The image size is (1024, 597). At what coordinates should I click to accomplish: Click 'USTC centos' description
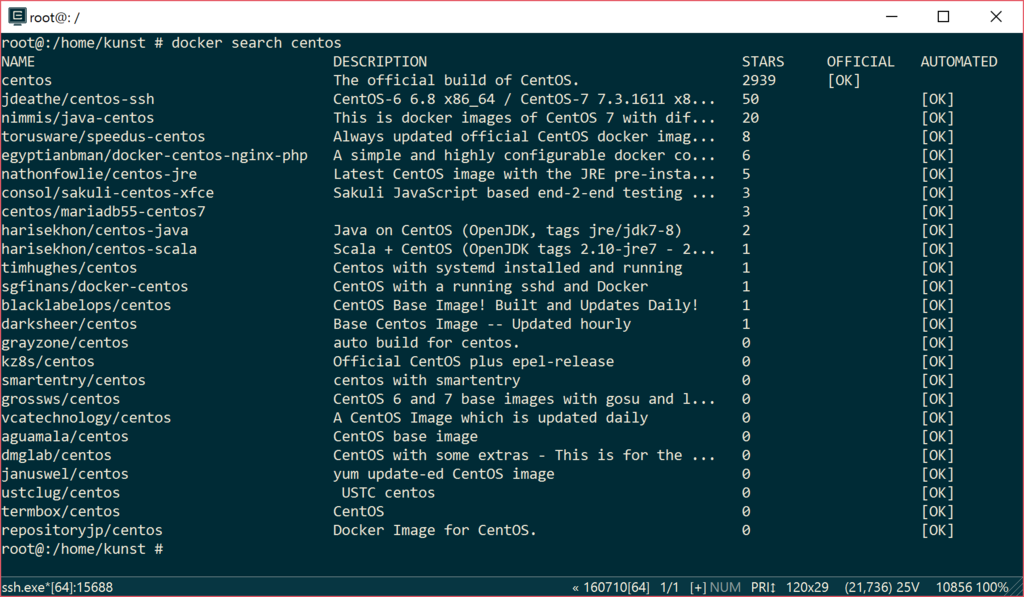[x=388, y=492]
